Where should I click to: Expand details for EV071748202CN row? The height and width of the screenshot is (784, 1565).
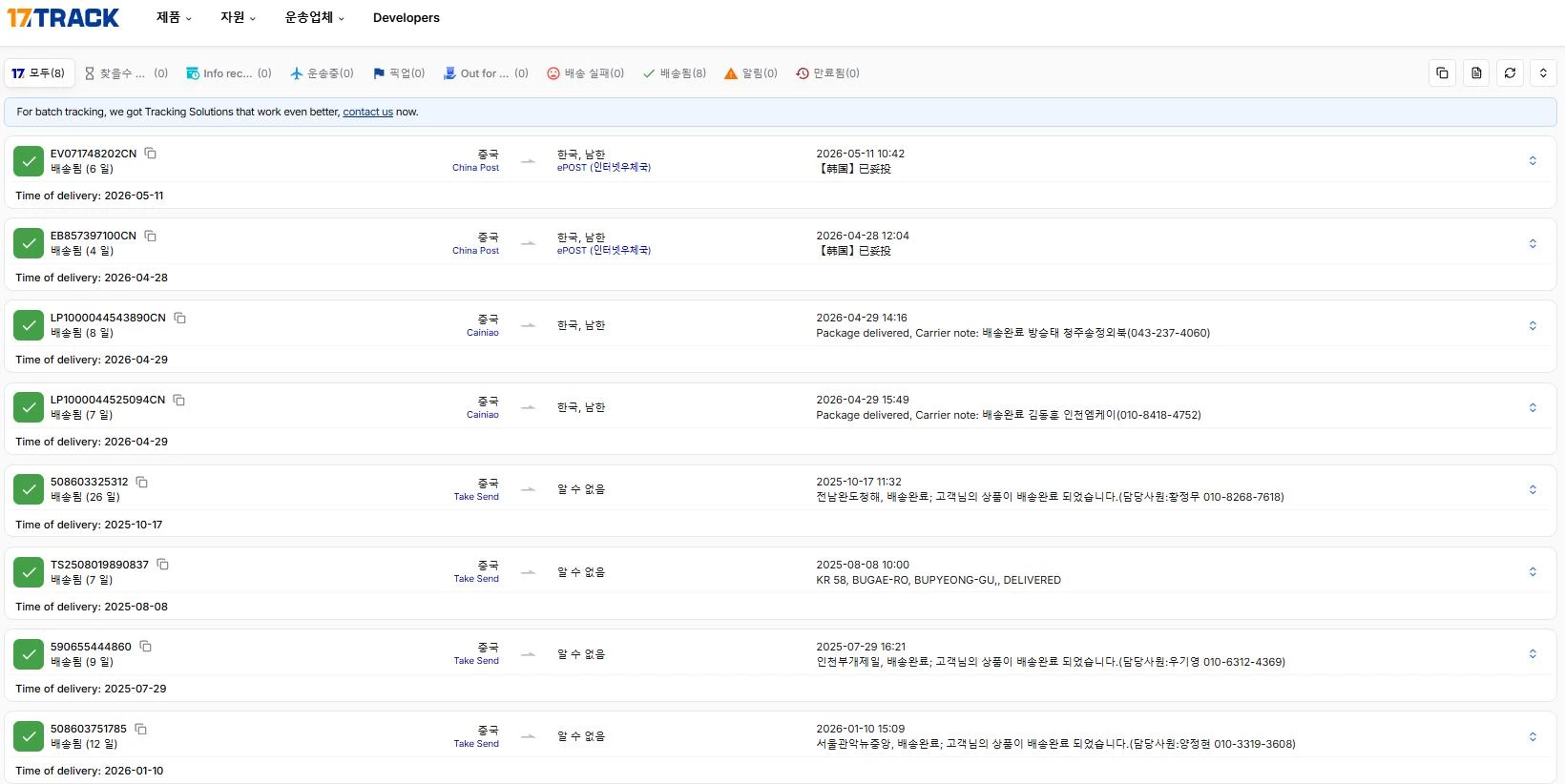1533,161
